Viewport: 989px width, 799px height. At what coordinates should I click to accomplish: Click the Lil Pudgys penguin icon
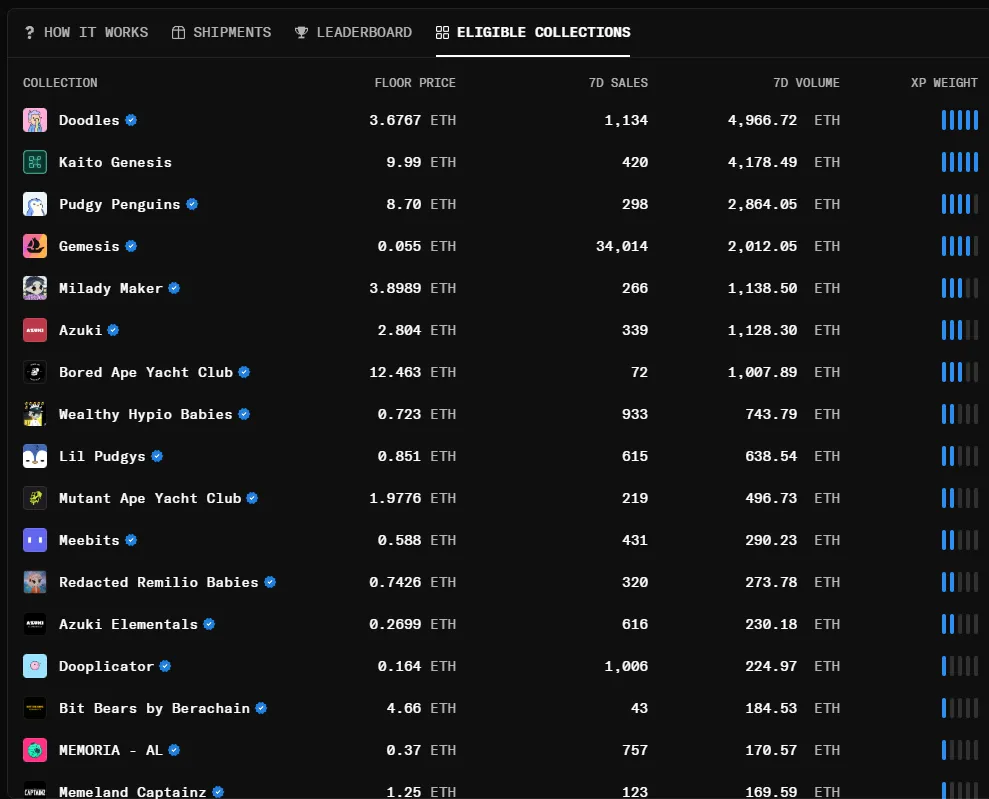click(x=35, y=456)
